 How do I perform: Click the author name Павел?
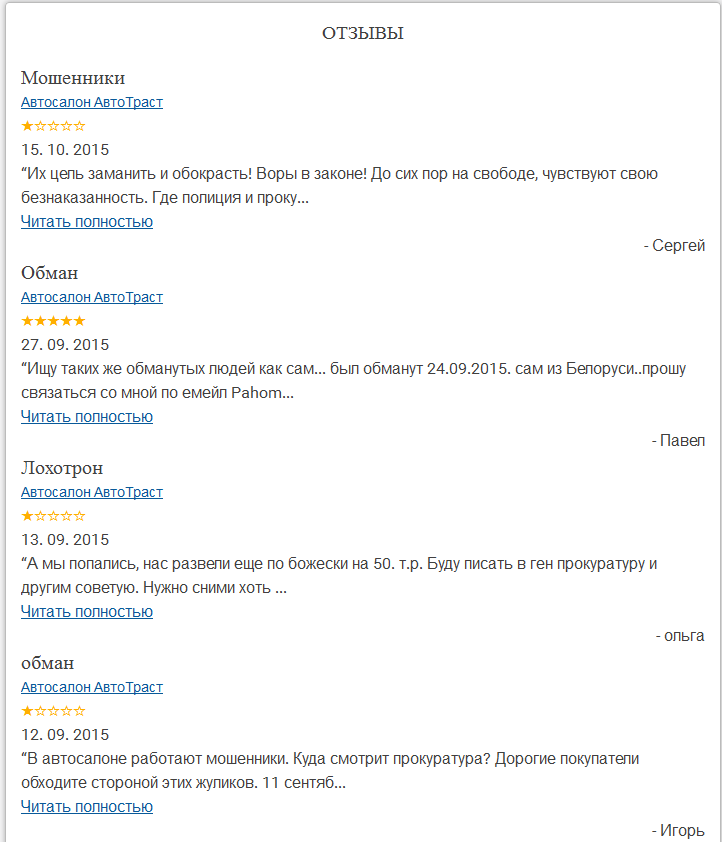click(682, 441)
